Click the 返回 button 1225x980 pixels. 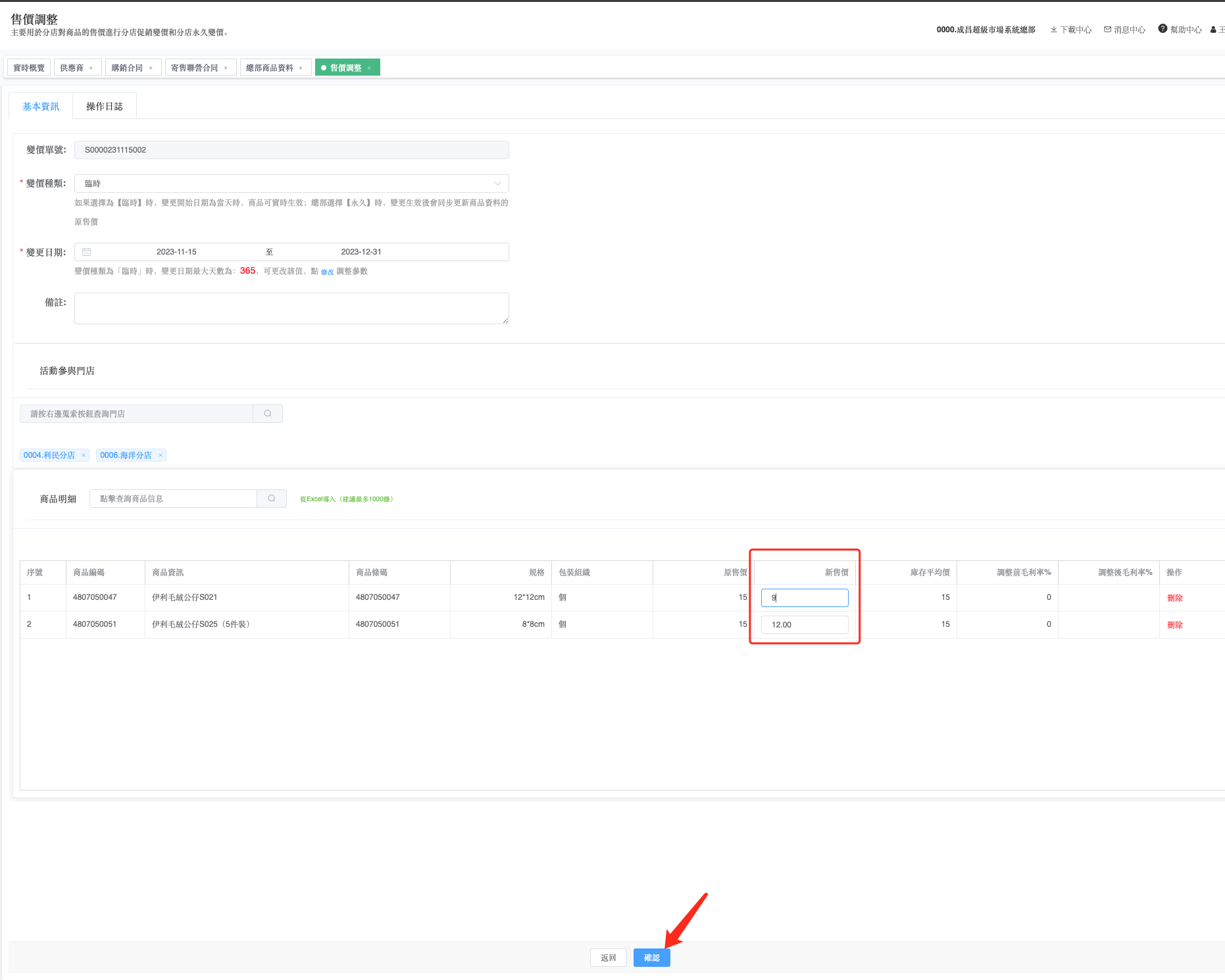608,958
